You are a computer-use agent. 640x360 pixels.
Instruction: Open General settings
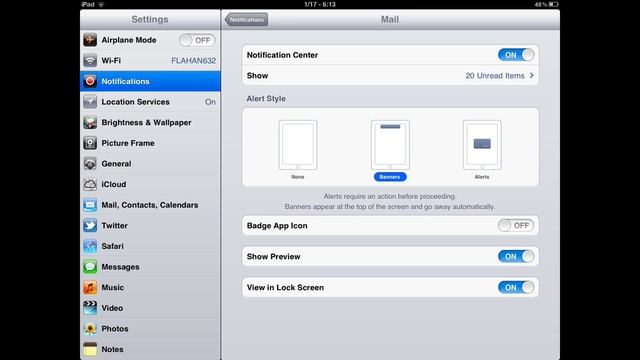(x=150, y=164)
